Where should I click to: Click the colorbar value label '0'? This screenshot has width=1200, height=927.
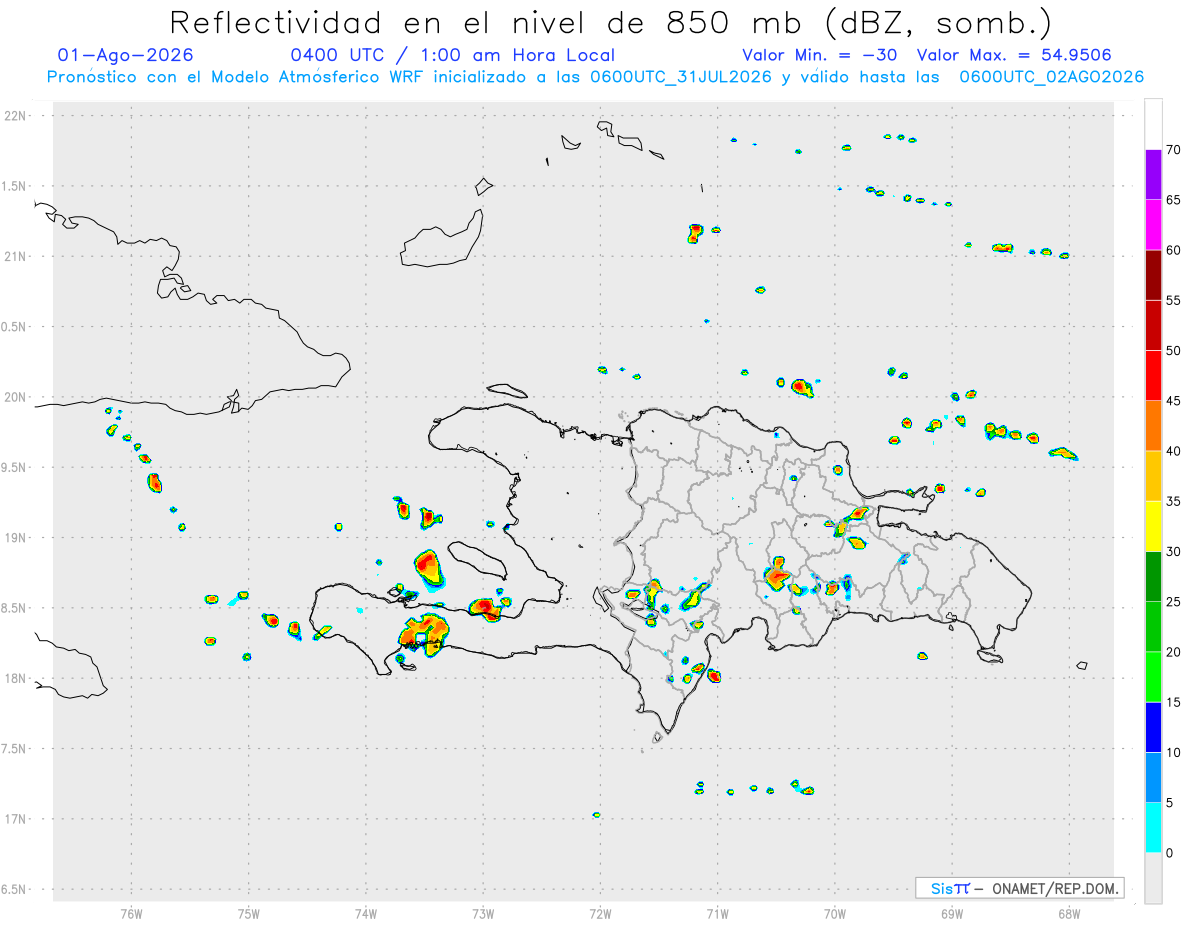click(x=1170, y=852)
